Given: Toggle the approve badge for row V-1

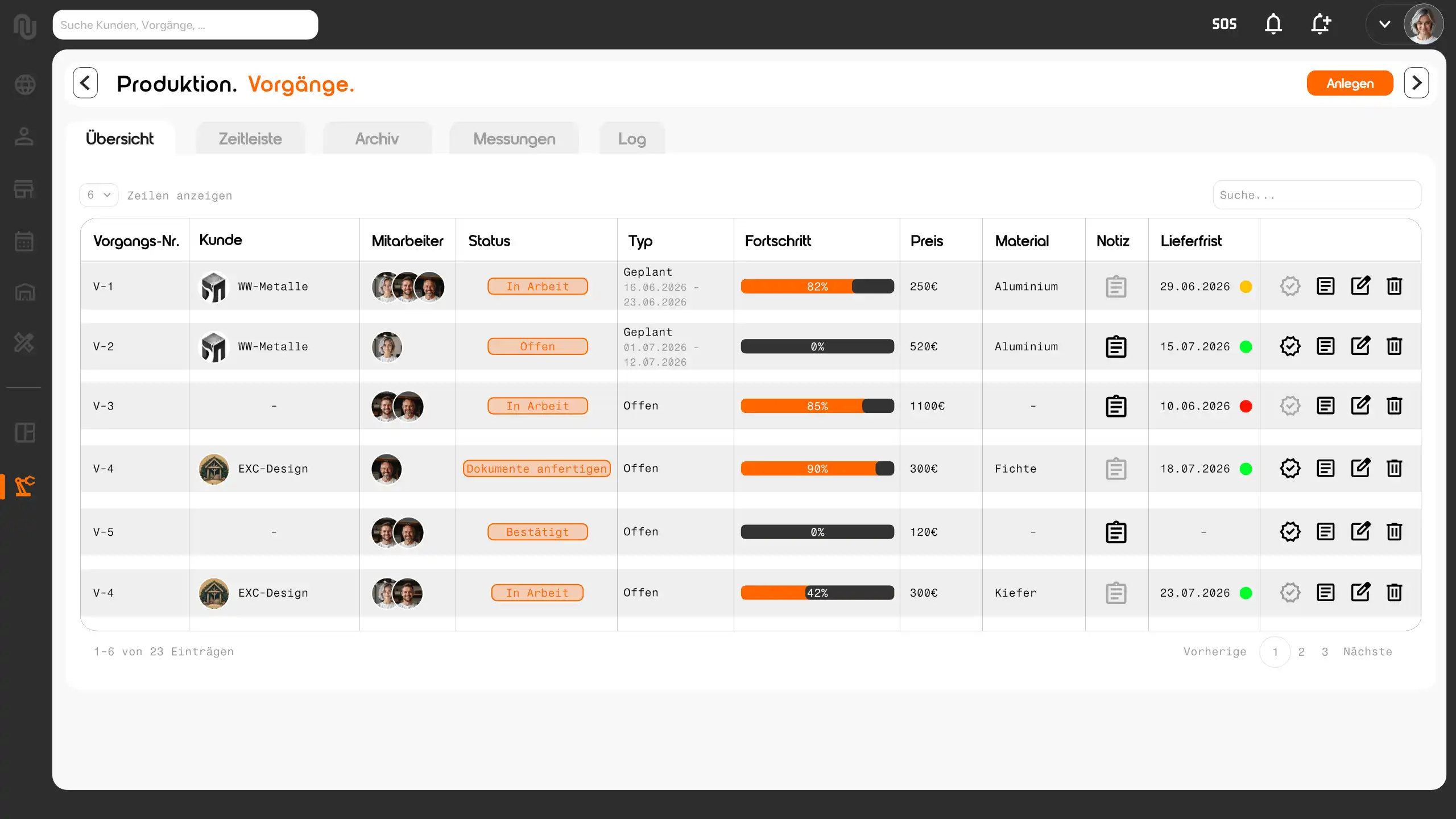Looking at the screenshot, I should (x=1290, y=286).
